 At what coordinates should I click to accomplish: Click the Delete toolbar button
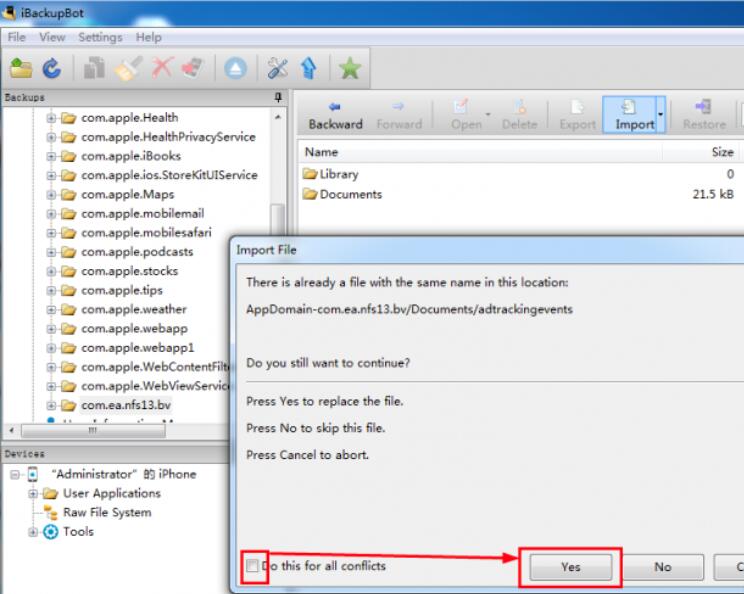tap(520, 115)
